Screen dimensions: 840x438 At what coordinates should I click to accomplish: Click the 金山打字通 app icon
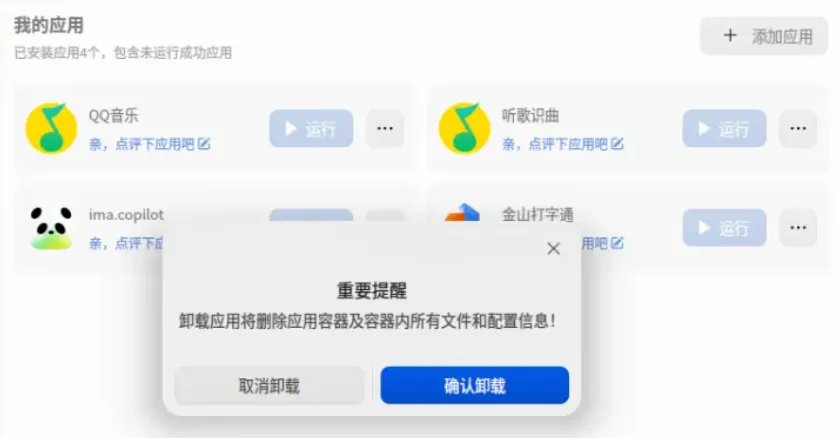[462, 213]
